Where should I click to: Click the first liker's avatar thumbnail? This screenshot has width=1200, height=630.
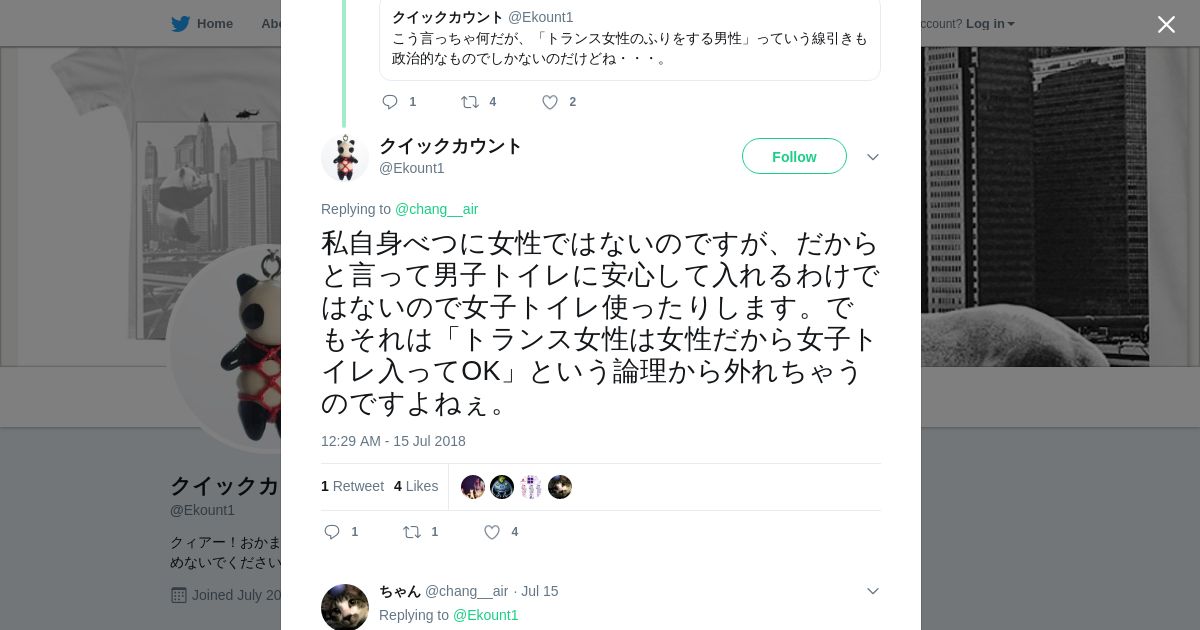point(473,487)
